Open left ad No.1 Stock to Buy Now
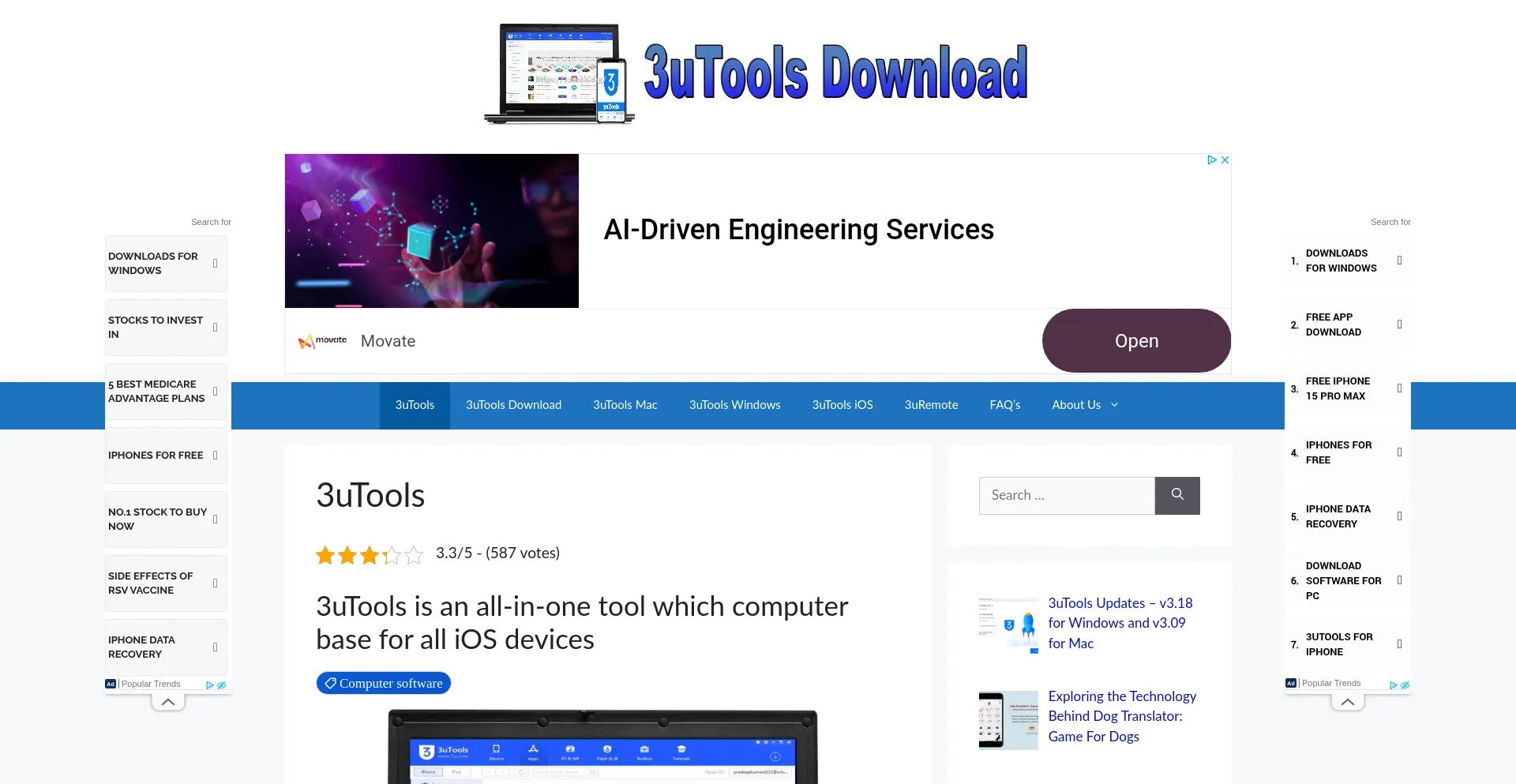The height and width of the screenshot is (784, 1516). 166,520
